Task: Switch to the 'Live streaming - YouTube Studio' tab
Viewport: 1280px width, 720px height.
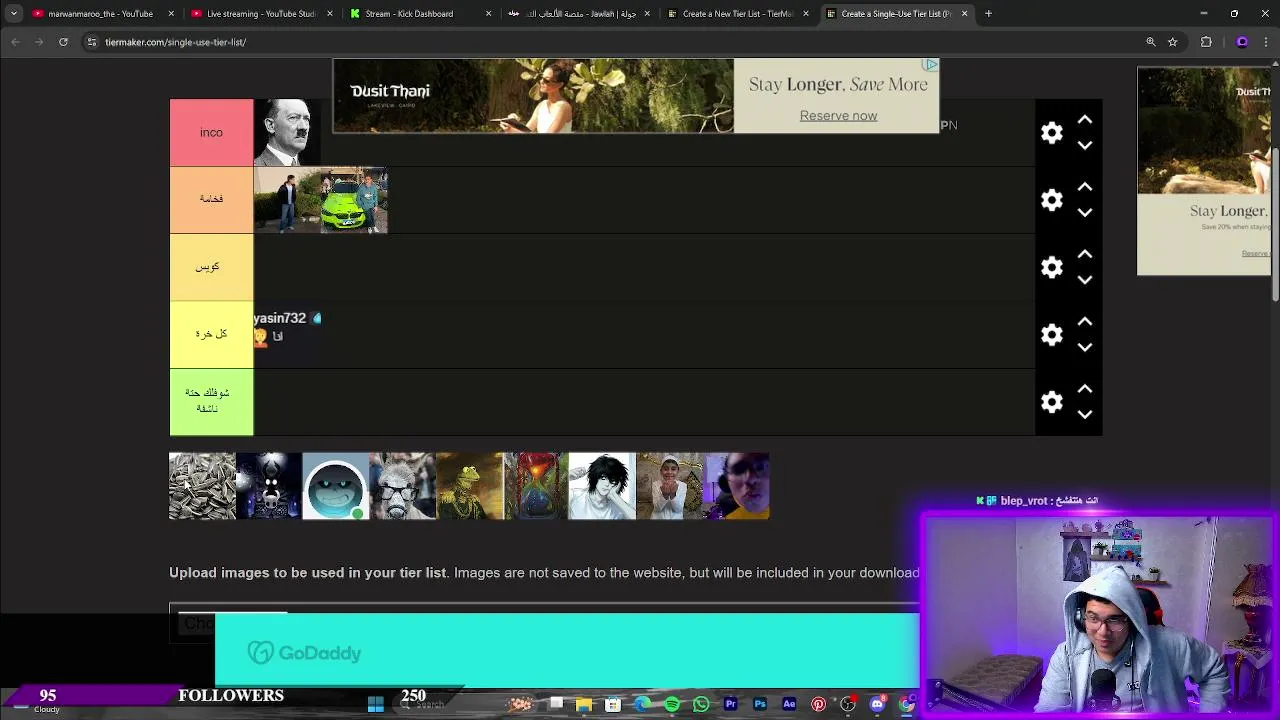Action: (x=258, y=14)
